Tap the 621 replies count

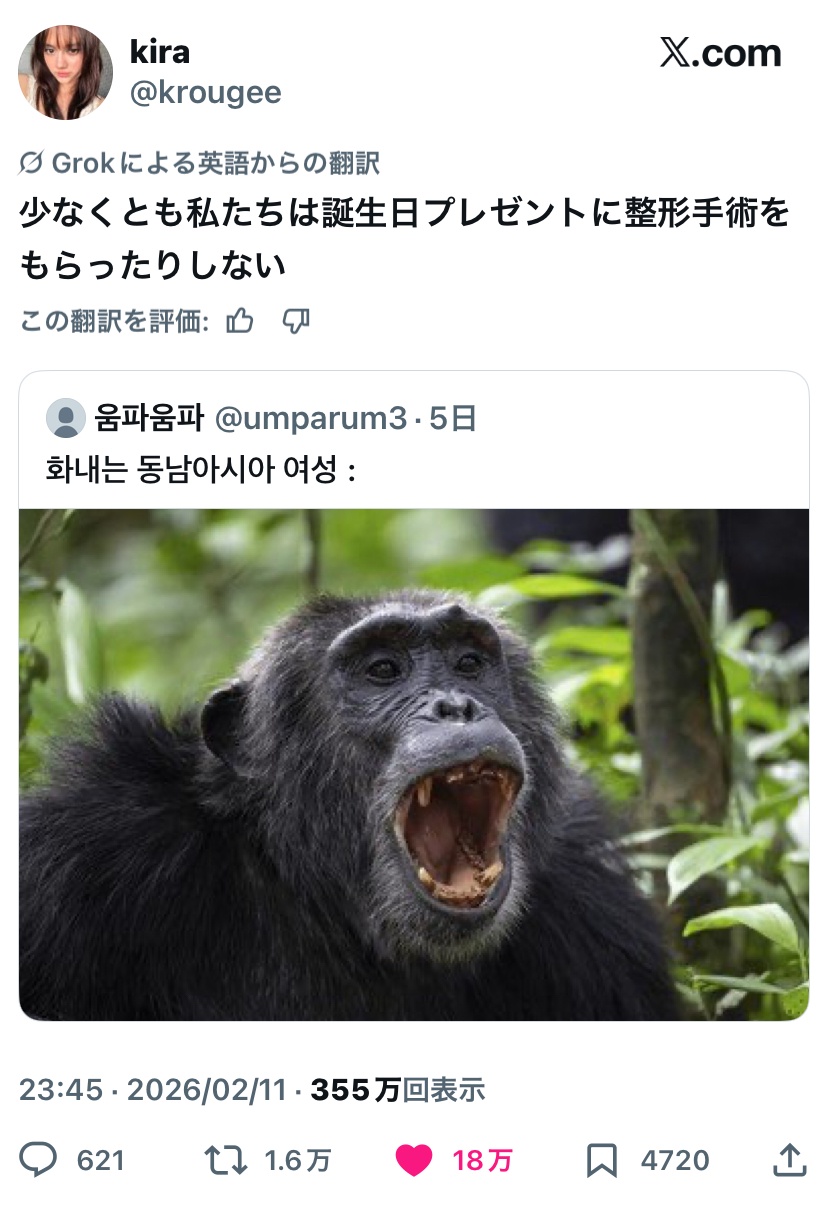101,1160
